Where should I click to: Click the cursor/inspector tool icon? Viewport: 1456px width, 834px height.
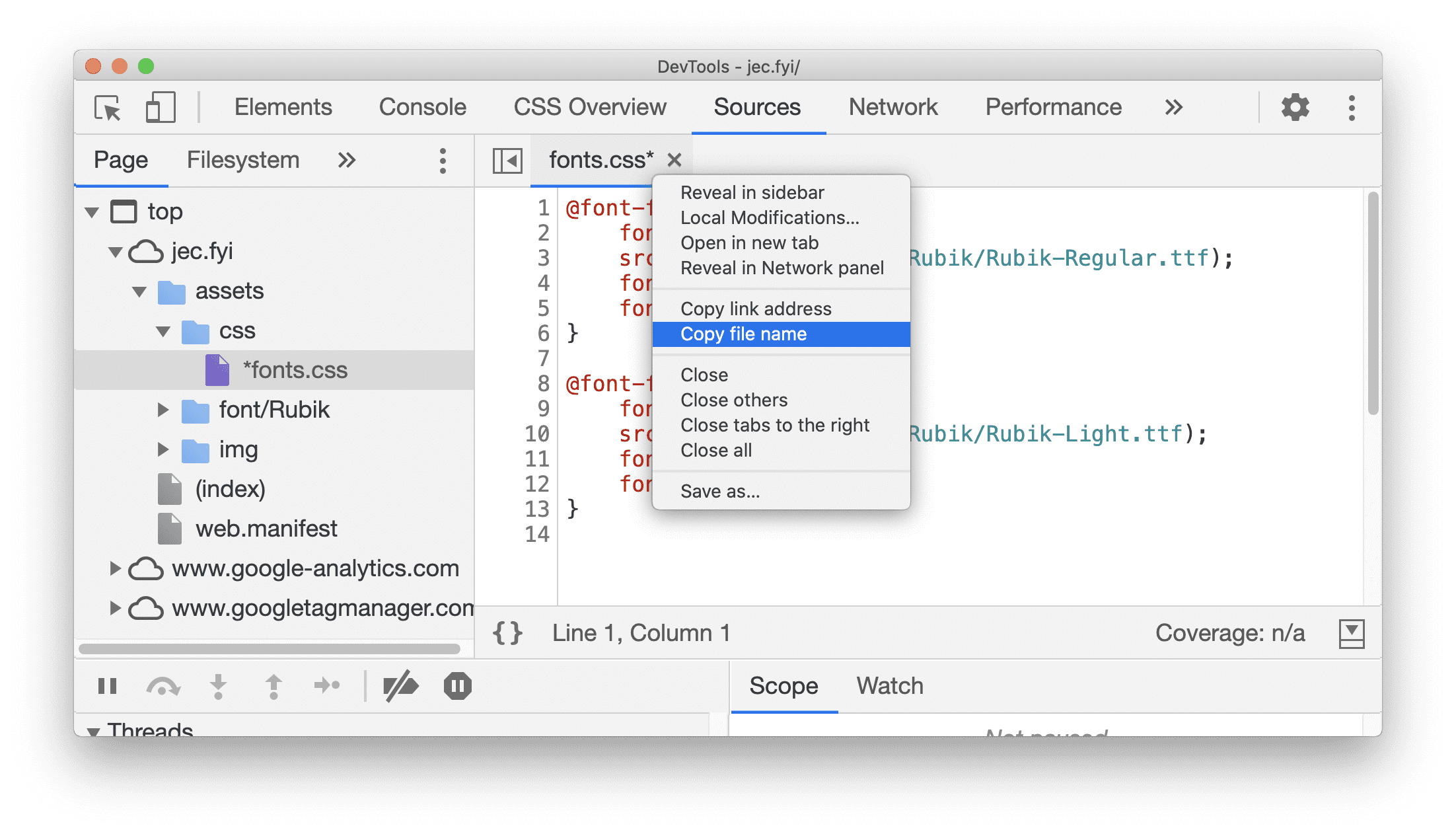(x=107, y=108)
